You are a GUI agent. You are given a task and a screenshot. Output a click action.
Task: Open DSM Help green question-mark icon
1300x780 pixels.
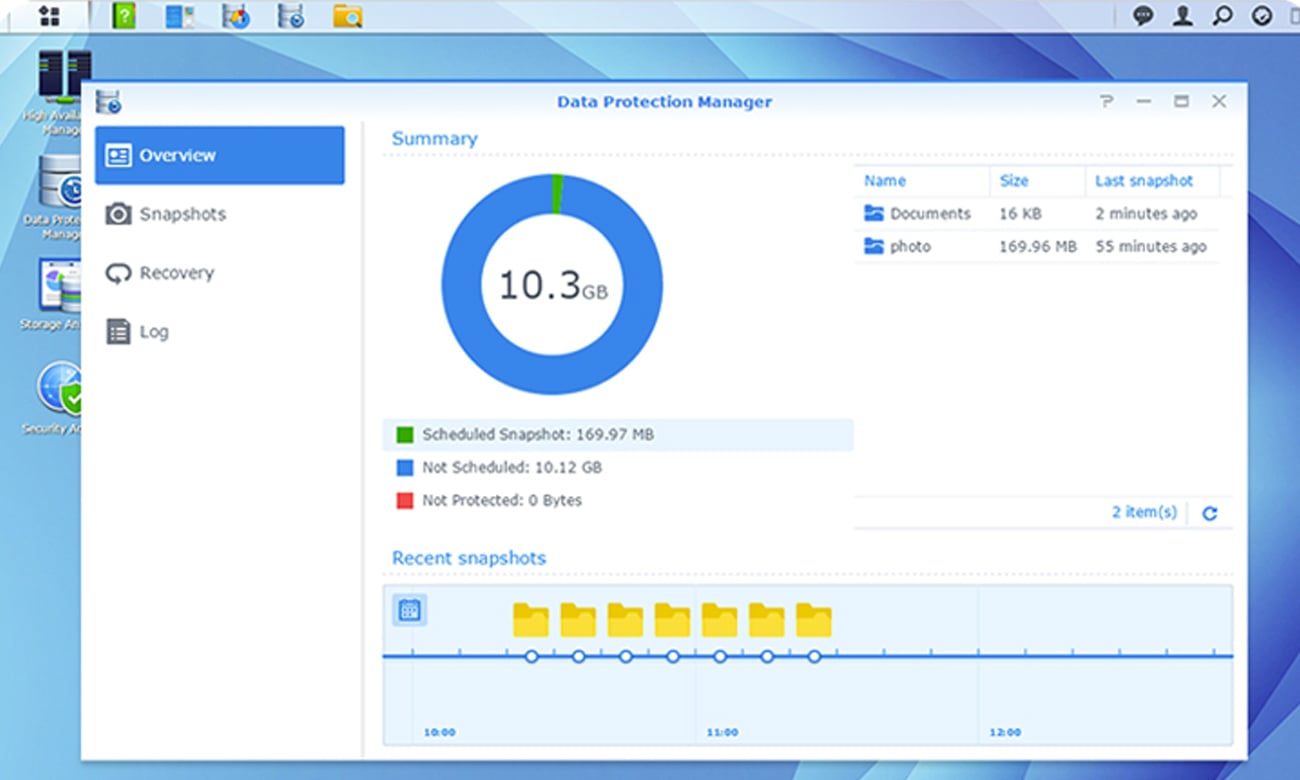(124, 15)
